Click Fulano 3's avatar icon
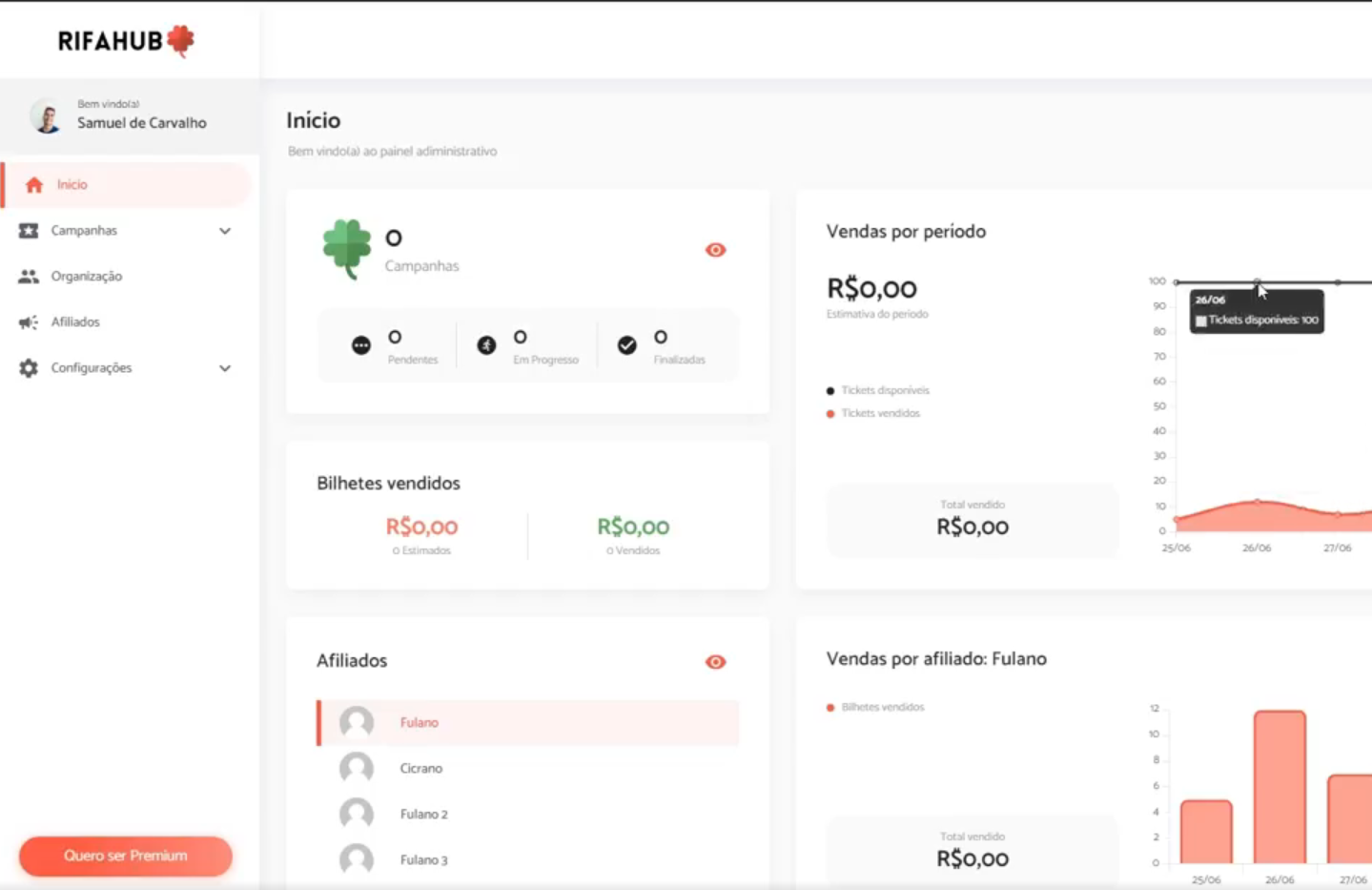The height and width of the screenshot is (890, 1372). 357,860
